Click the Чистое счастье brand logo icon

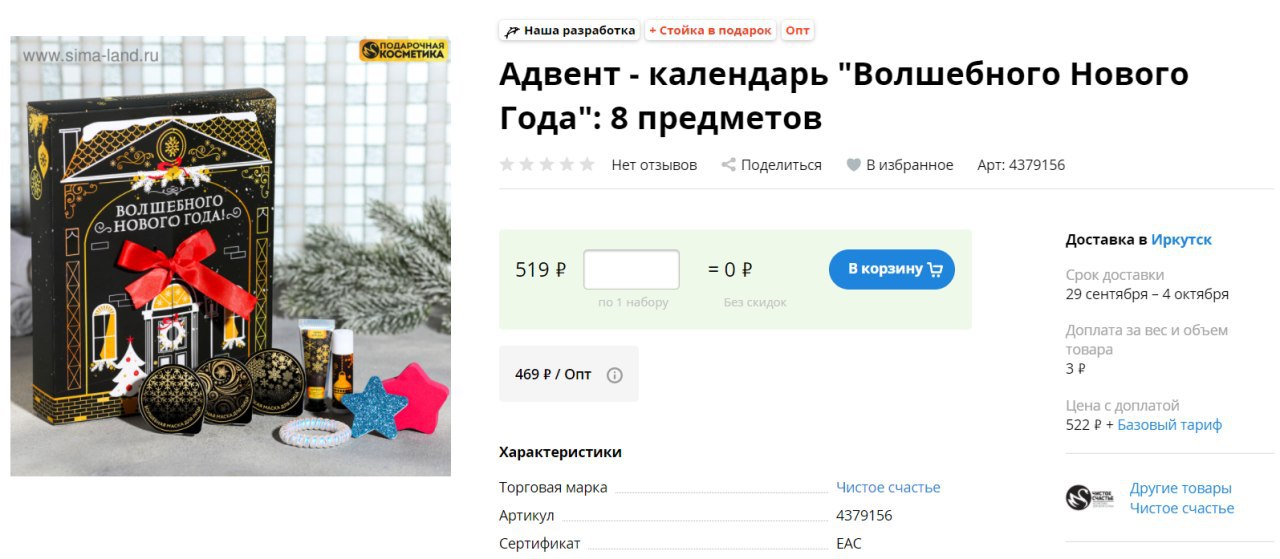[1090, 498]
